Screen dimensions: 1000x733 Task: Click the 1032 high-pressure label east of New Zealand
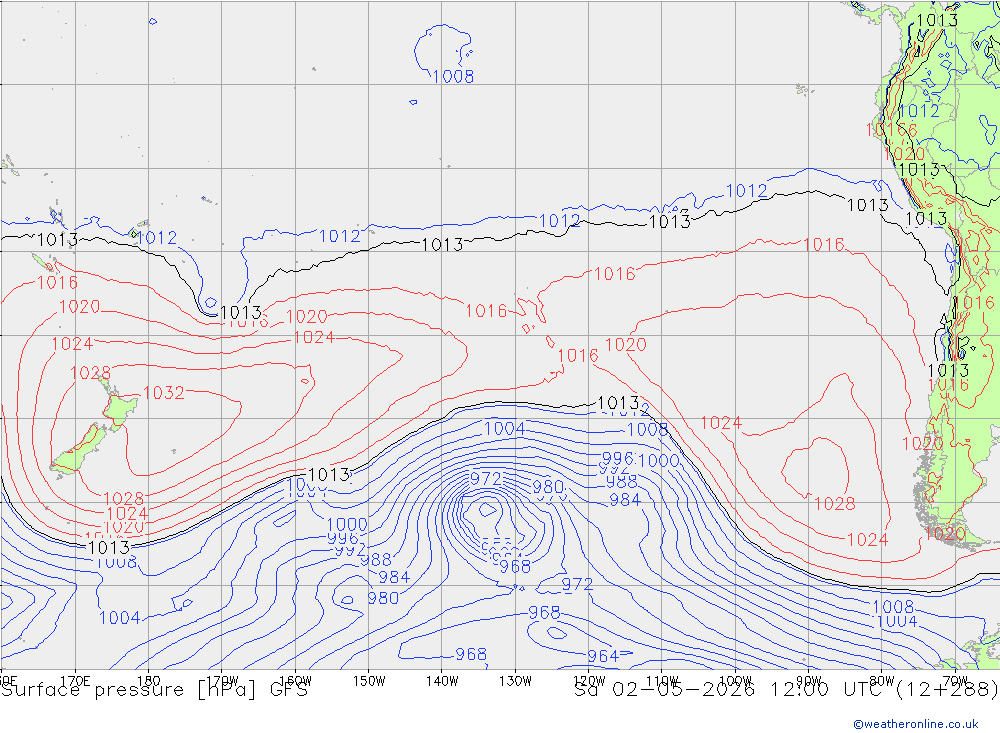point(164,392)
